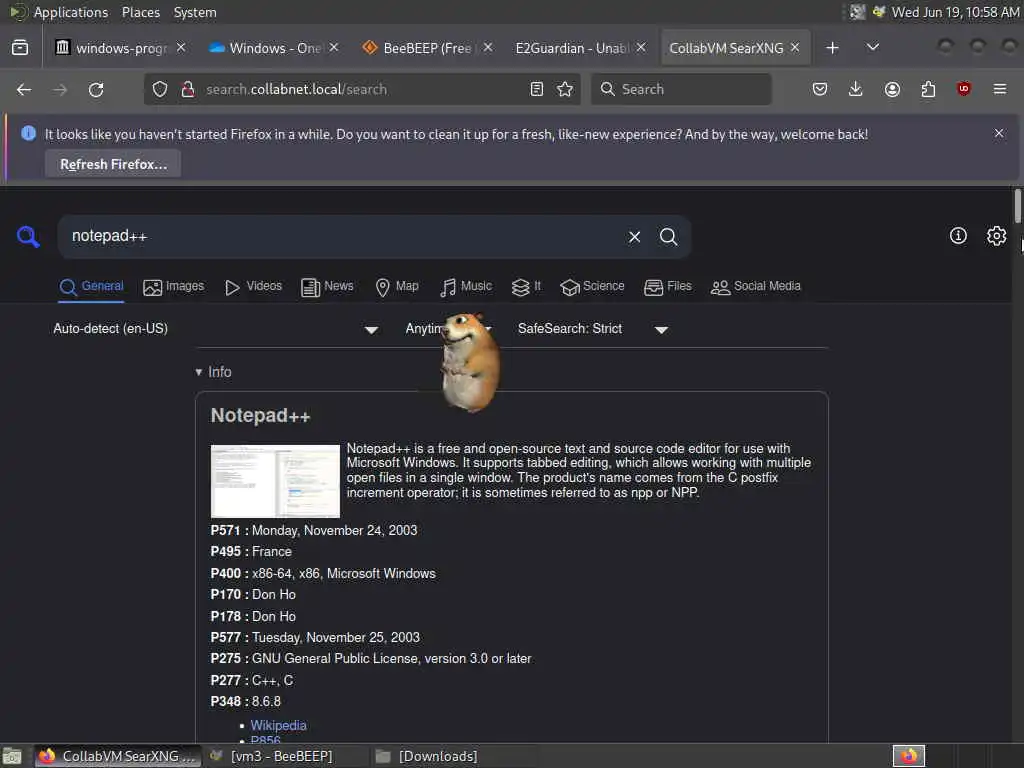This screenshot has height=768, width=1024.
Task: Click the Refresh Firefox button
Action: pyautogui.click(x=113, y=164)
